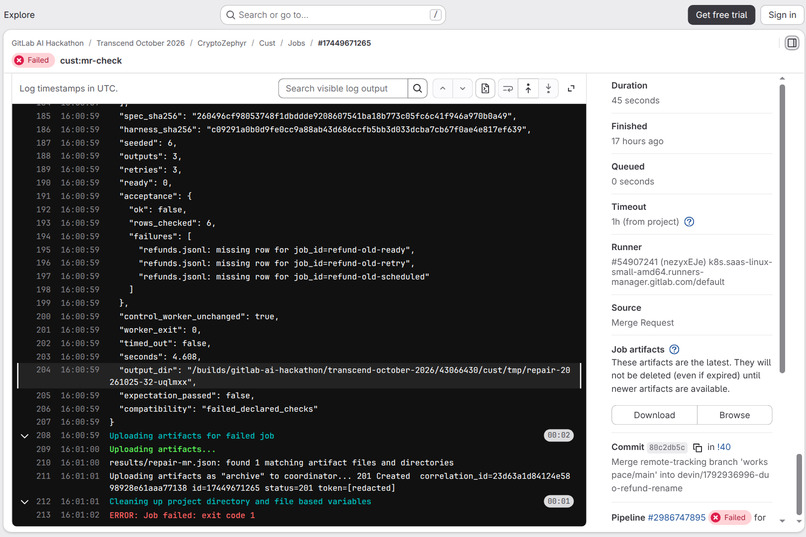Jump to next search result chevron
The width and height of the screenshot is (806, 537).
pos(463,88)
